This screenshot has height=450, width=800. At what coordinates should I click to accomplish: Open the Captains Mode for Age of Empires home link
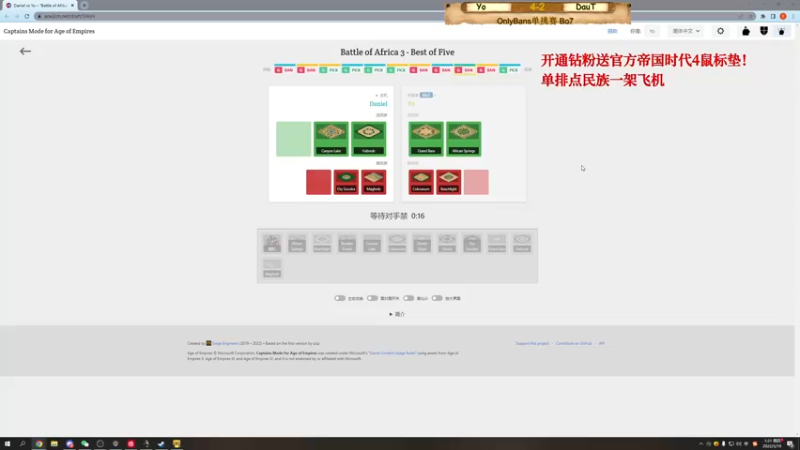pos(49,31)
